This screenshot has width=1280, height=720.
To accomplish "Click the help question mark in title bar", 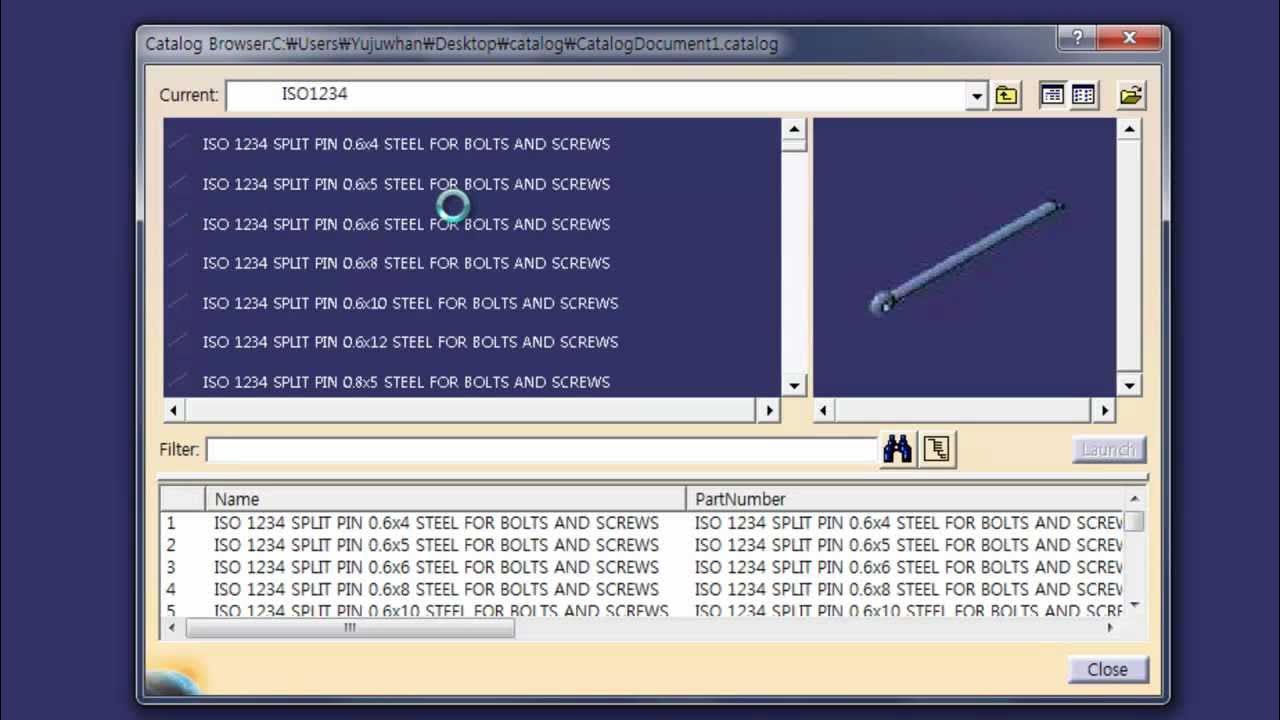I will click(x=1076, y=38).
